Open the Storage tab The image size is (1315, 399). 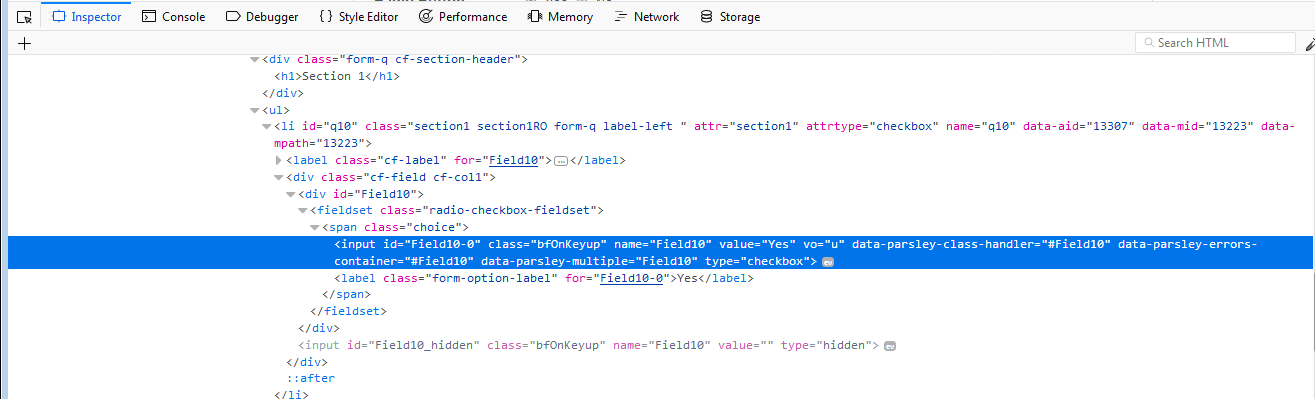coord(730,17)
